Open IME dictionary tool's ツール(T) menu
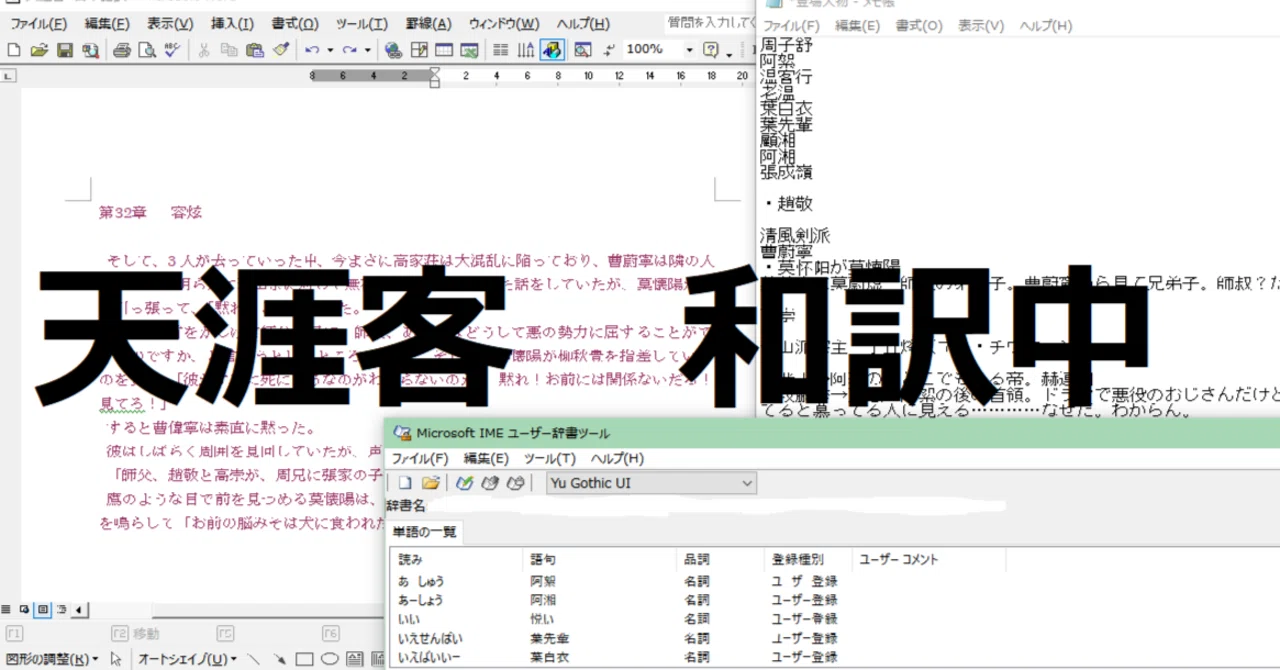Screen dimensions: 1280x670 click(x=550, y=459)
